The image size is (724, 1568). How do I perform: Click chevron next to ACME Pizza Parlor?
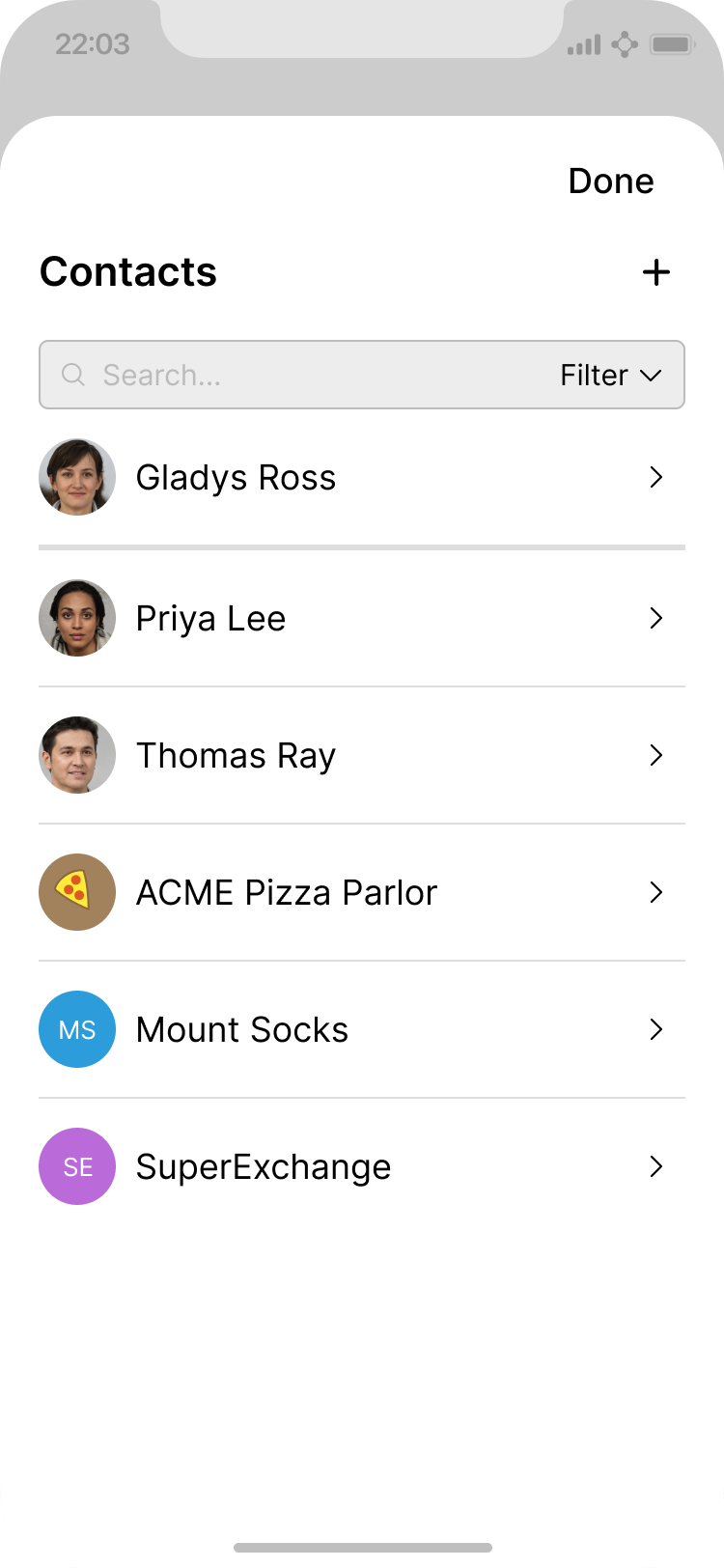(656, 892)
